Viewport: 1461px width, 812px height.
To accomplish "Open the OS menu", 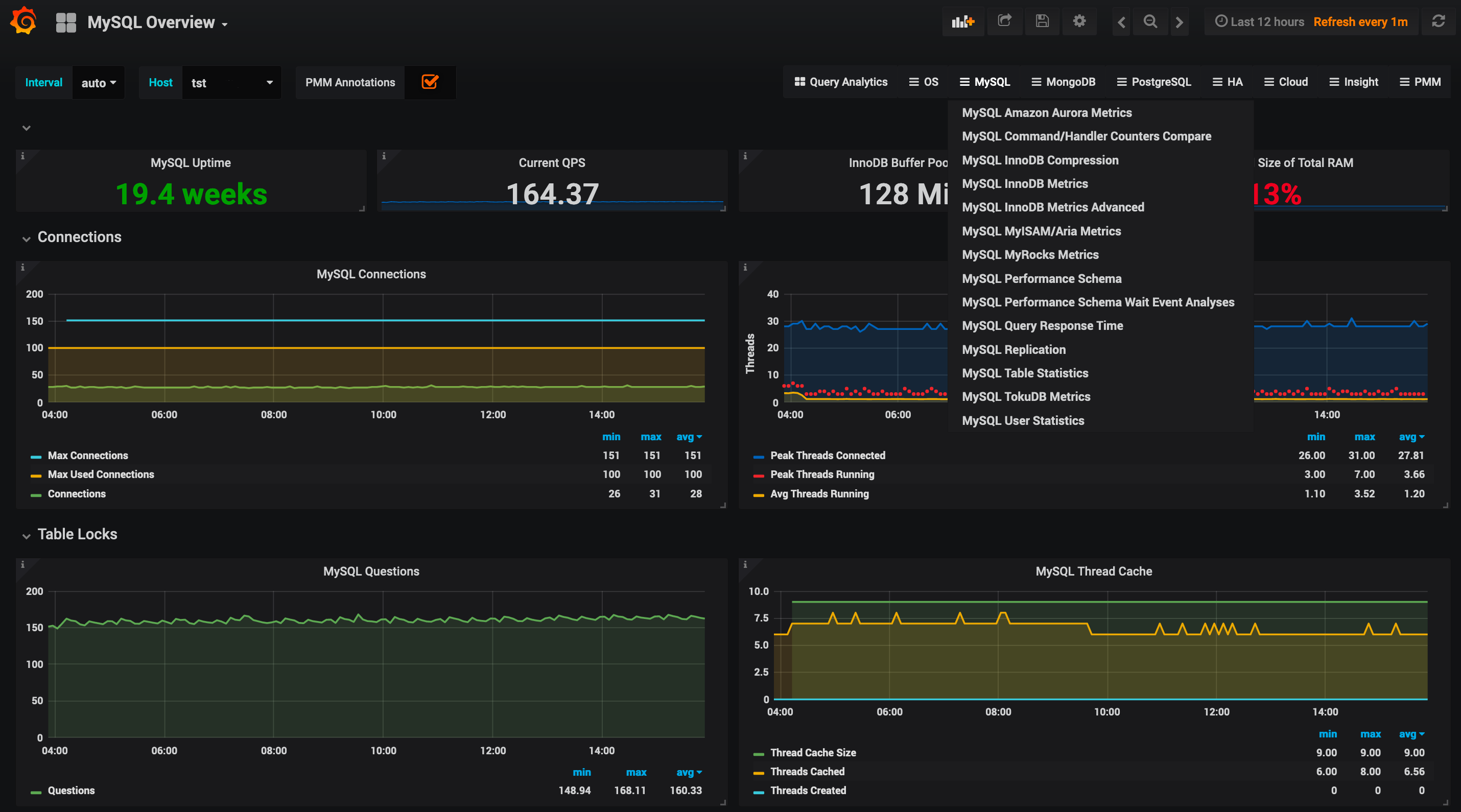I will [923, 82].
